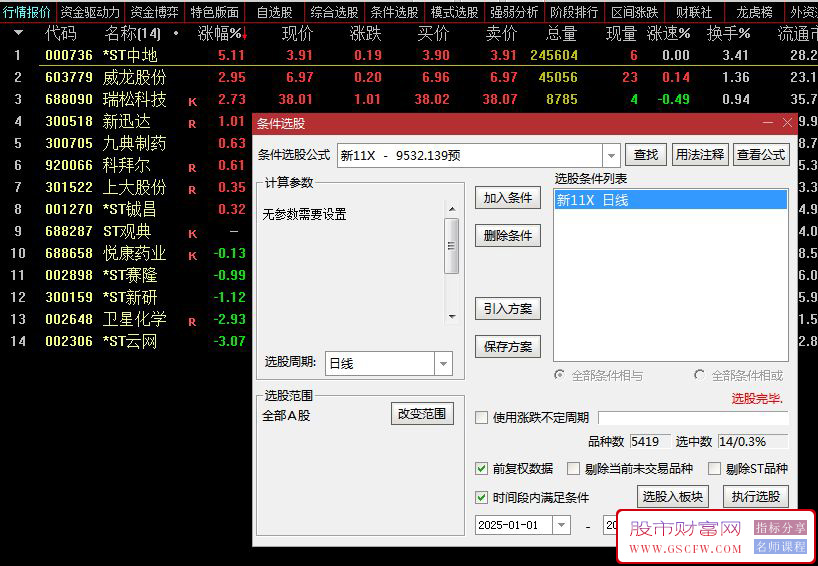The image size is (818, 566).
Task: Click the 引入方案 button
Action: (x=508, y=309)
